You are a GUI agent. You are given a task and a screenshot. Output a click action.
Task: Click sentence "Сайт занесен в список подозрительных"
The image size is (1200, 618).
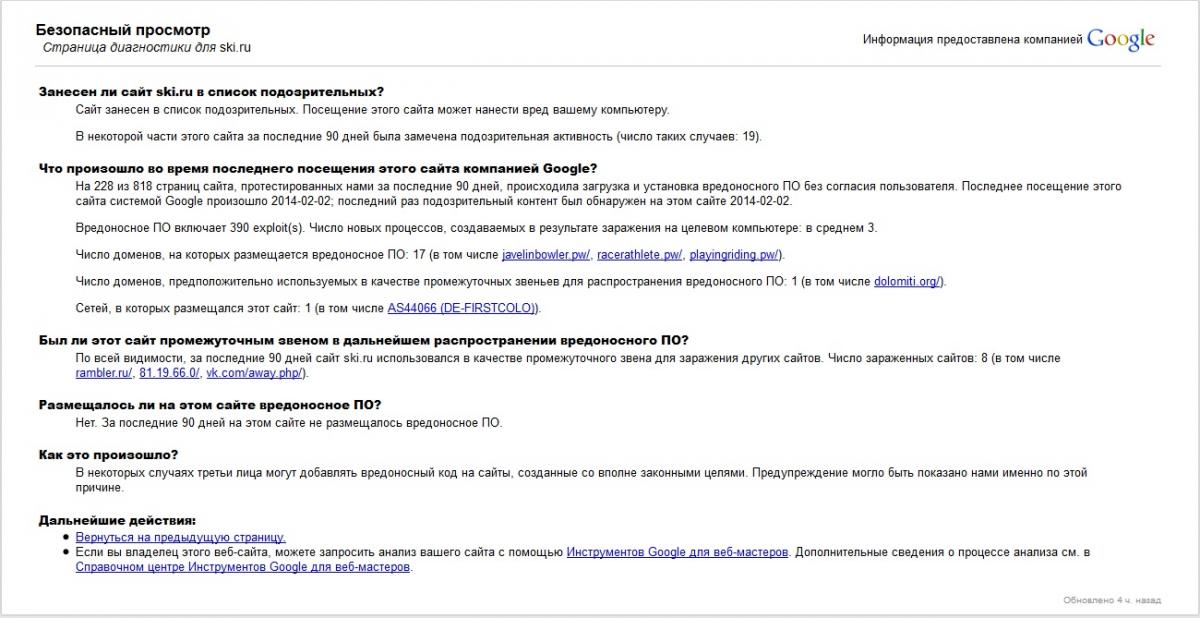pyautogui.click(x=373, y=110)
